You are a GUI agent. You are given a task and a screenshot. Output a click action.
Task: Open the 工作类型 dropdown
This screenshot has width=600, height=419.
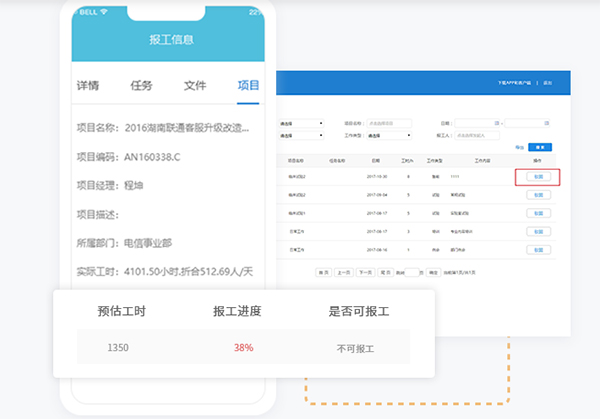tap(389, 135)
